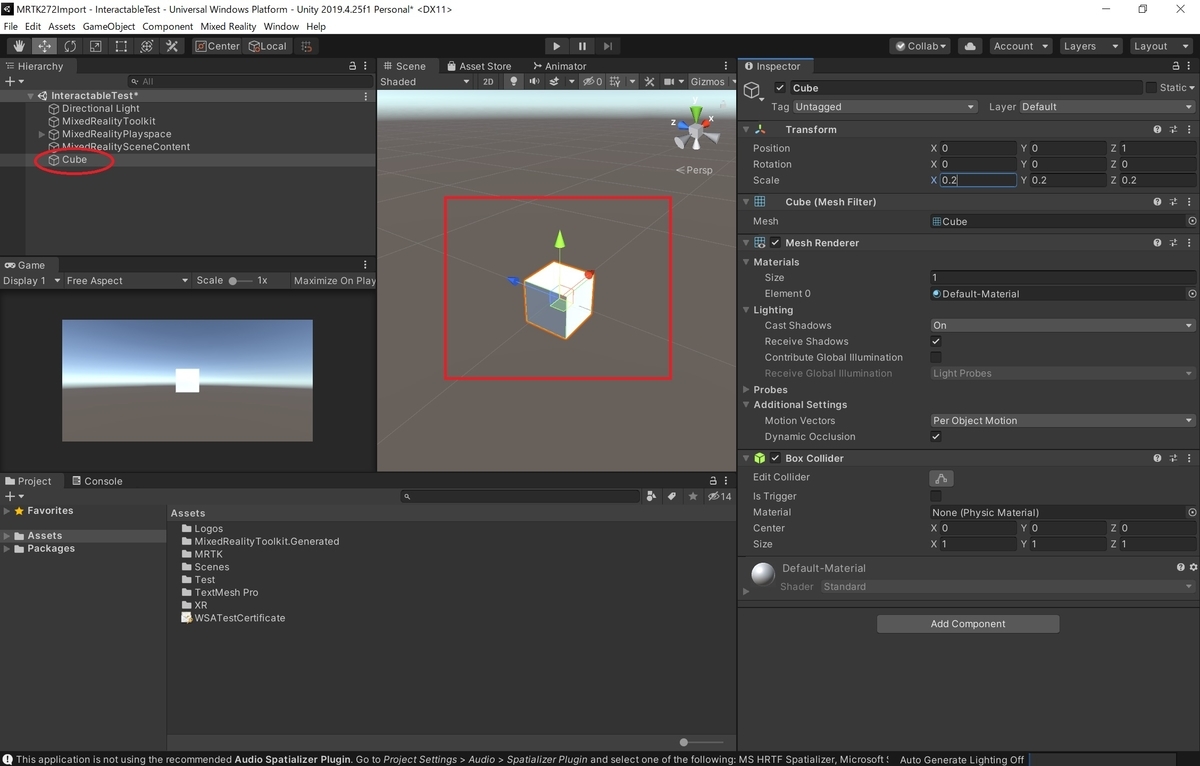Toggle Contribute Global Illumination checkbox

[936, 357]
